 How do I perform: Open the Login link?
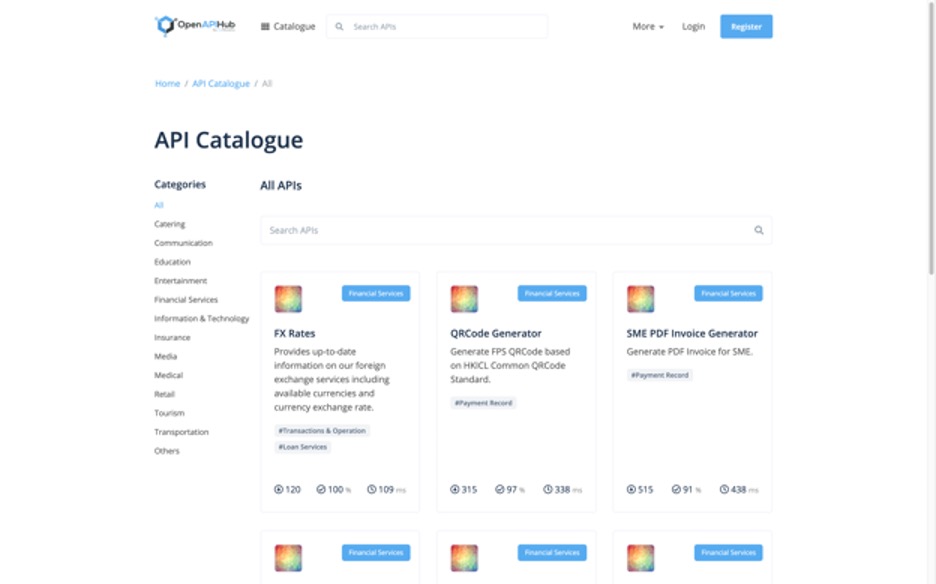click(x=693, y=27)
